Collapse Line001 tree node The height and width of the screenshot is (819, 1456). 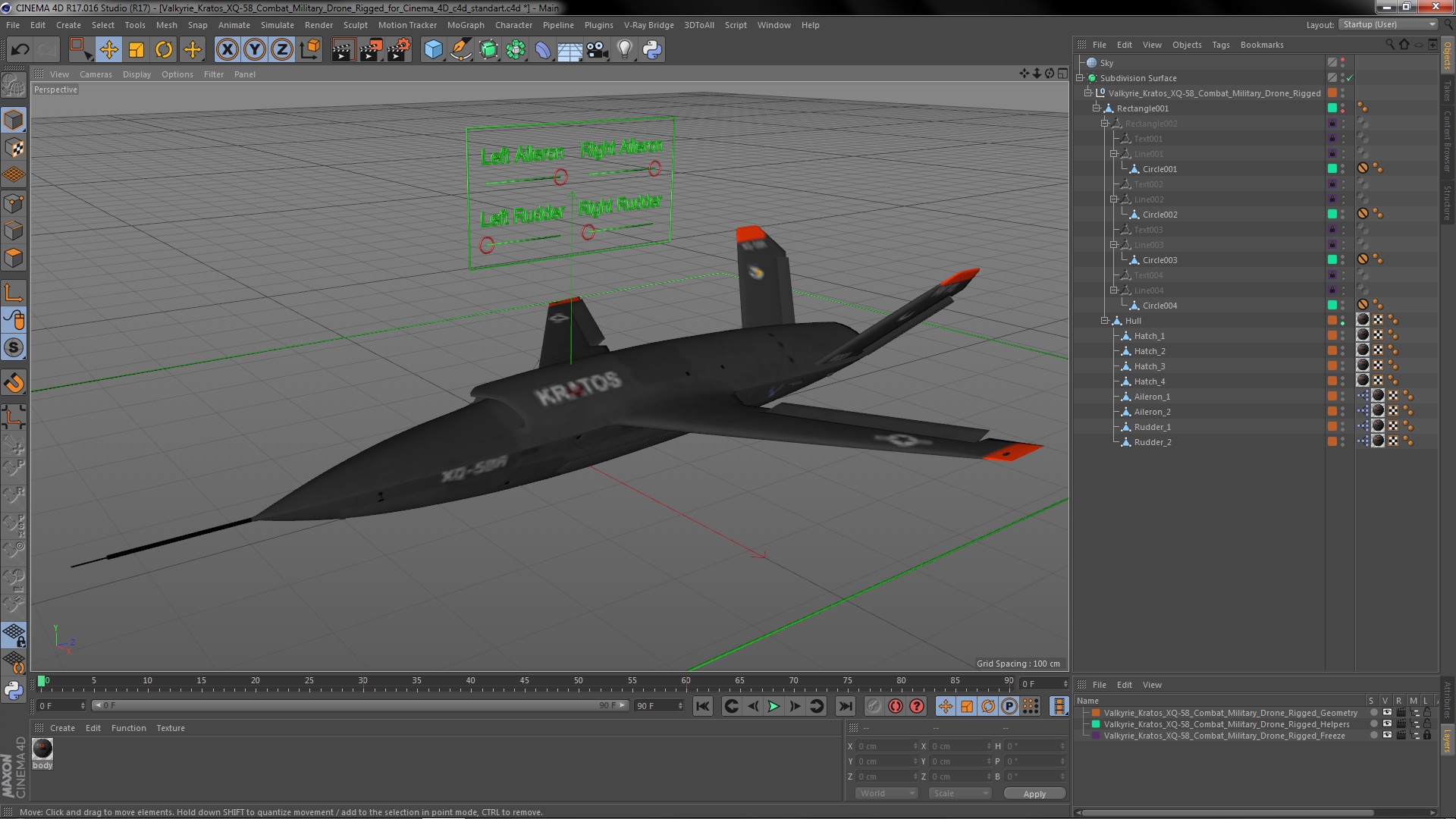pos(1114,154)
